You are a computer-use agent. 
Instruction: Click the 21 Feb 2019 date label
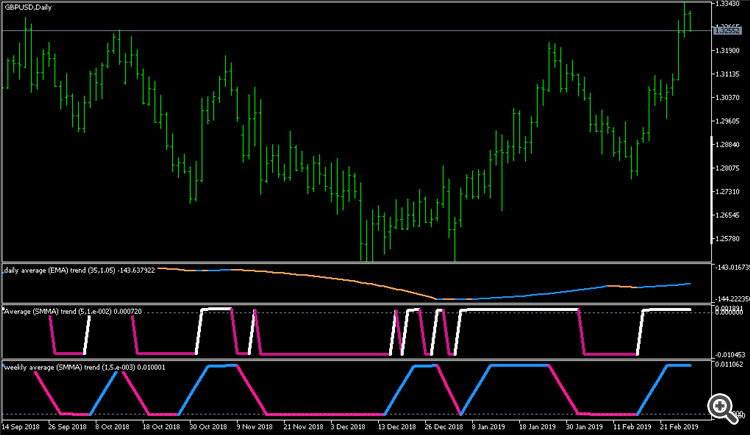point(679,426)
